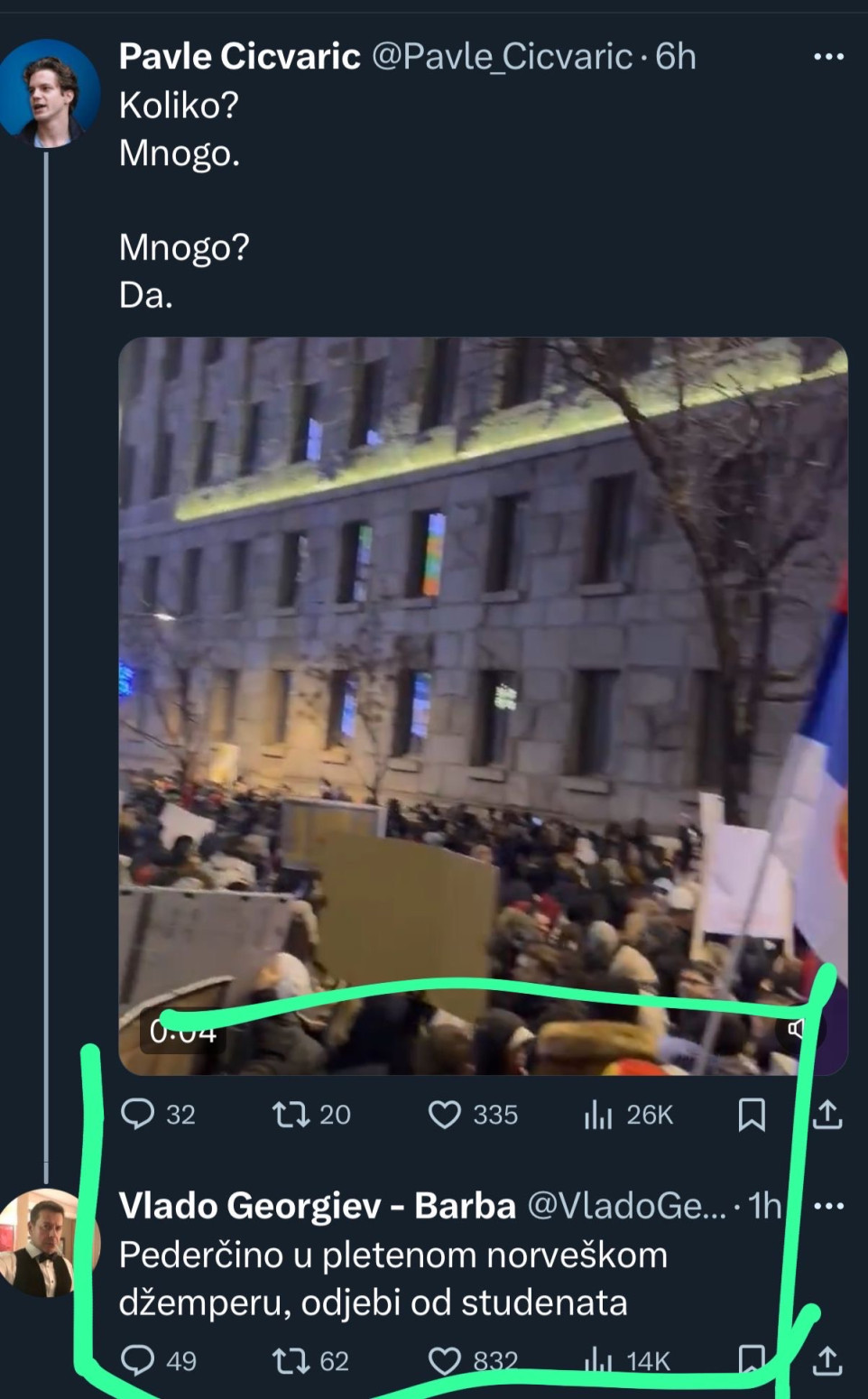868x1399 pixels.
Task: Bookmark Vlado Georgiev's reply
Action: pos(752,1358)
